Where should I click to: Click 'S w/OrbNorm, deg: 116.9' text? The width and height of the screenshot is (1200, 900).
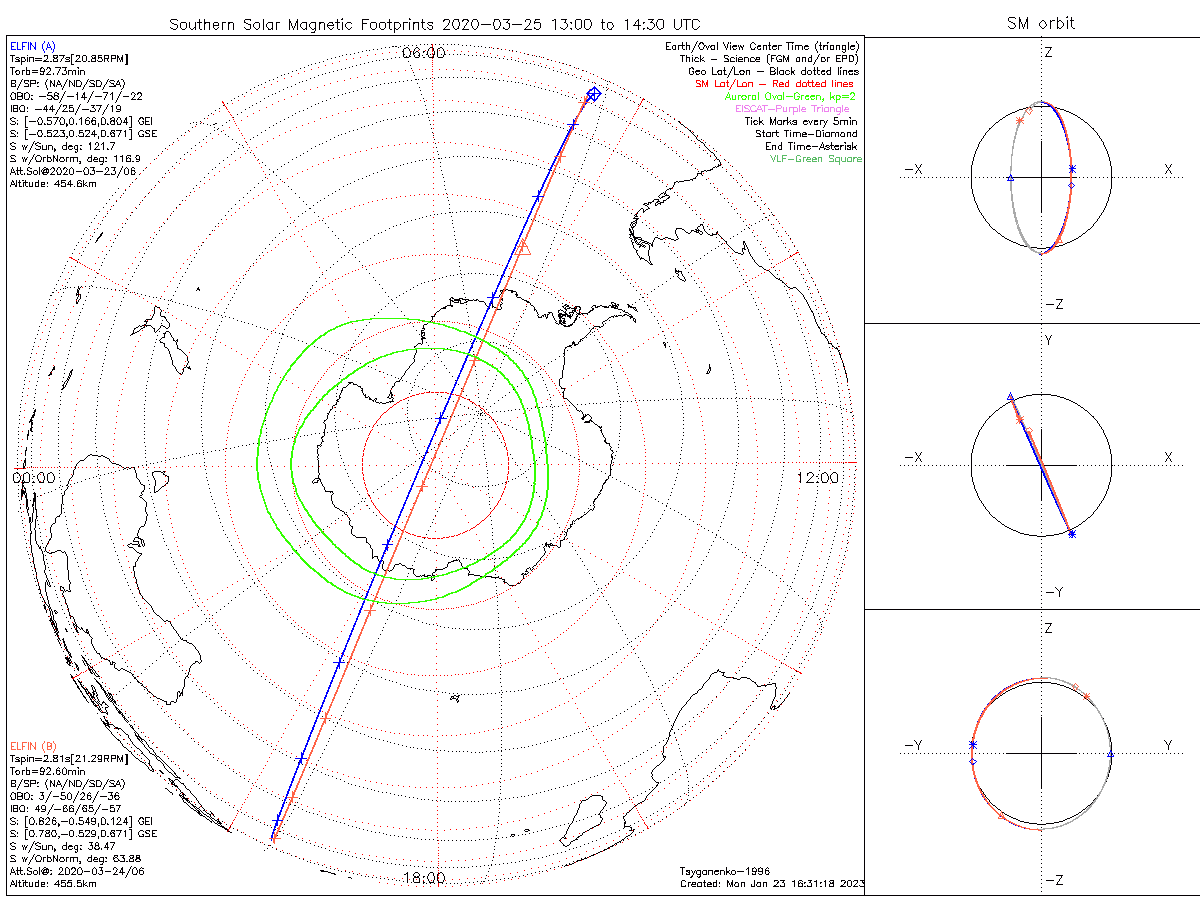(x=75, y=158)
